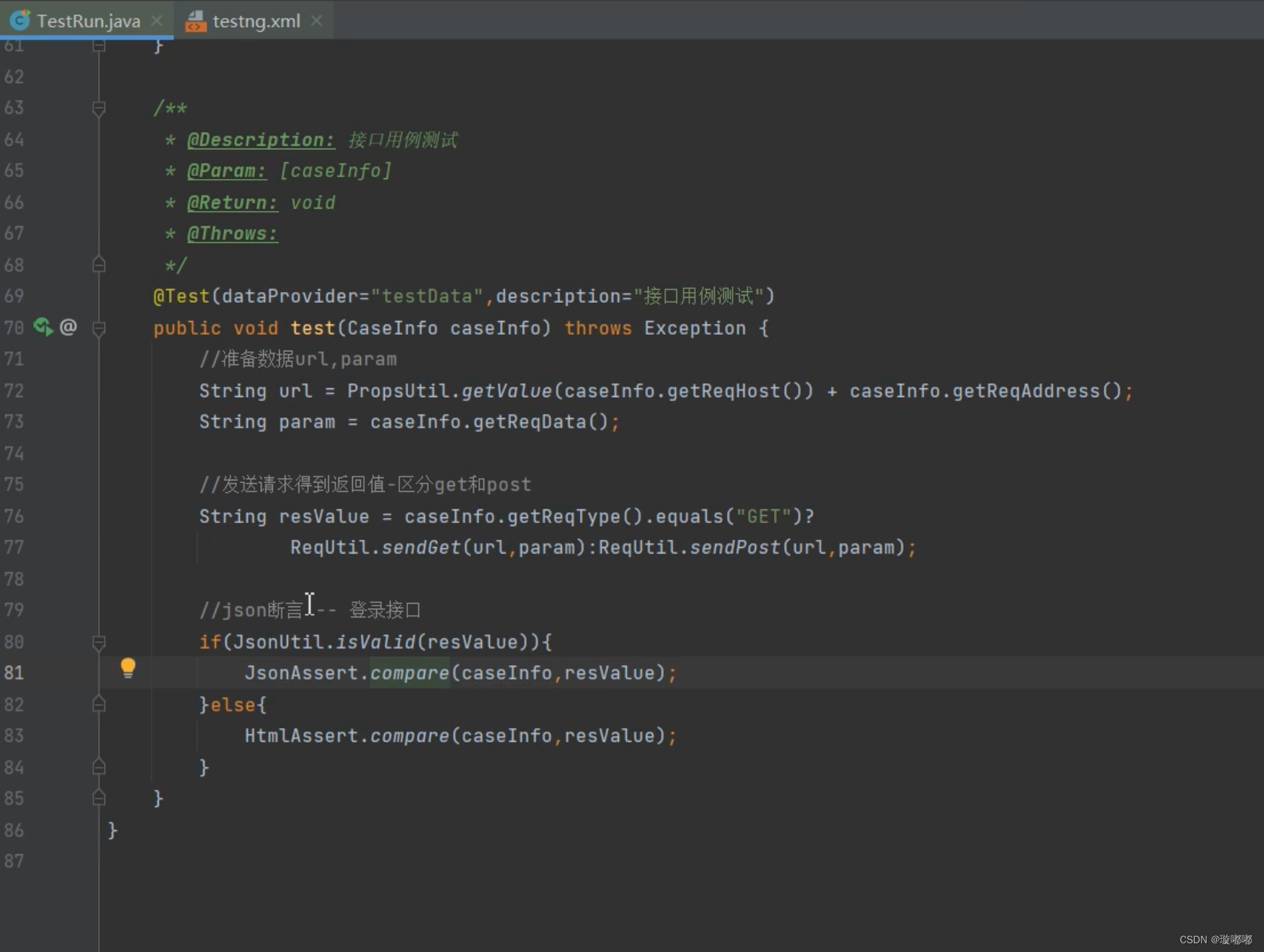Click the Java class icon on TestRun.java tab
Image resolution: width=1264 pixels, height=952 pixels.
[x=20, y=20]
